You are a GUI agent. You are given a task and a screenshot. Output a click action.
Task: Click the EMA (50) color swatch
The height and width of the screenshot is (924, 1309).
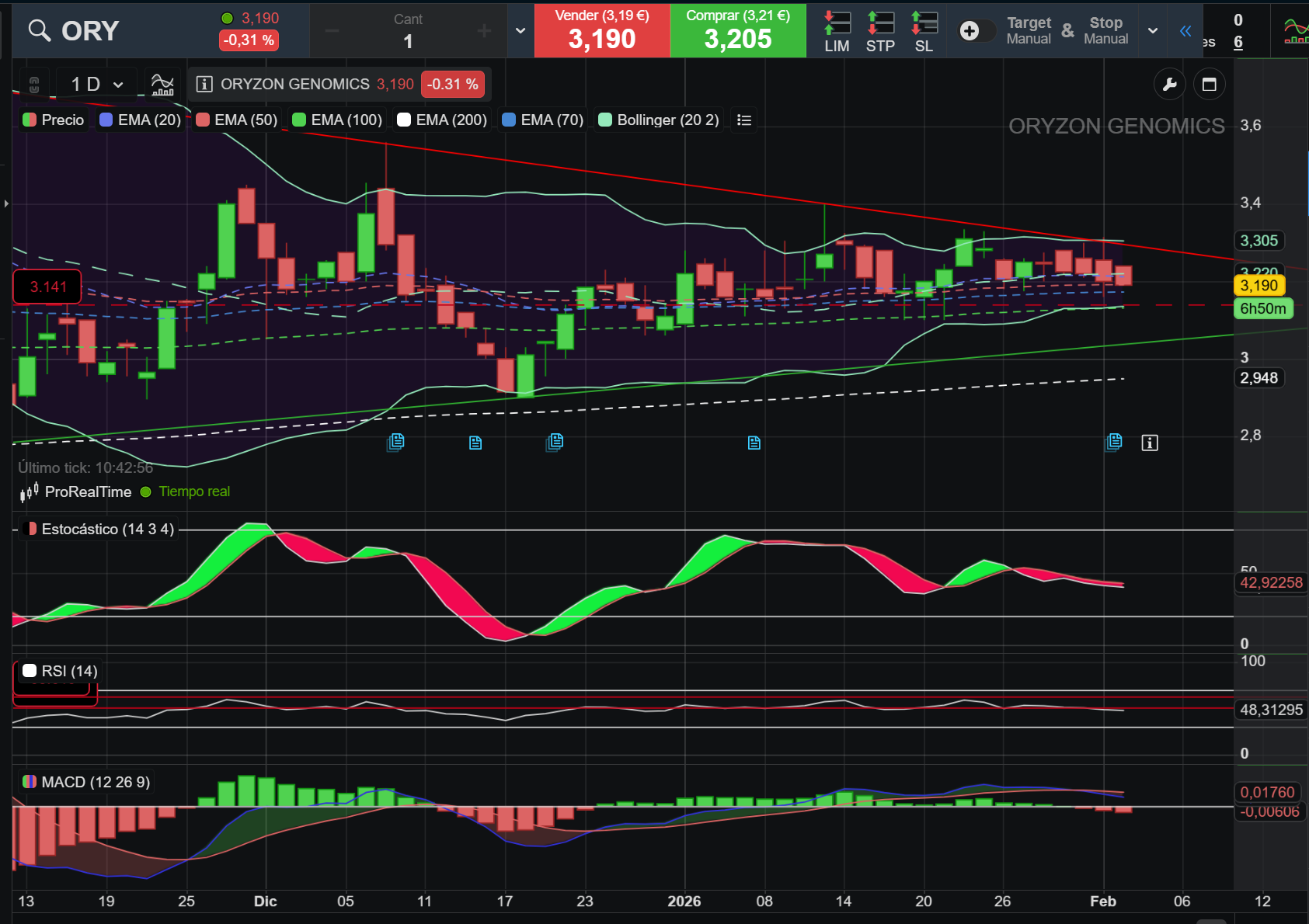click(203, 120)
